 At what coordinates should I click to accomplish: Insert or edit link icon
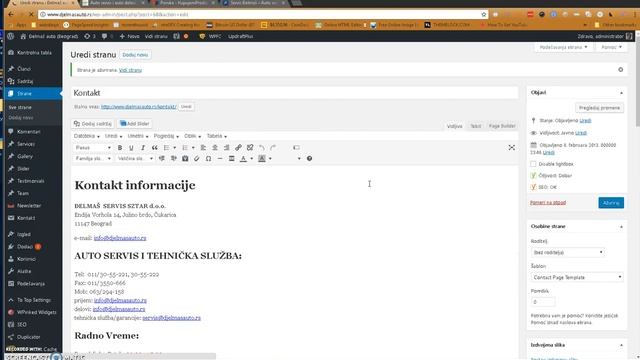coord(238,148)
